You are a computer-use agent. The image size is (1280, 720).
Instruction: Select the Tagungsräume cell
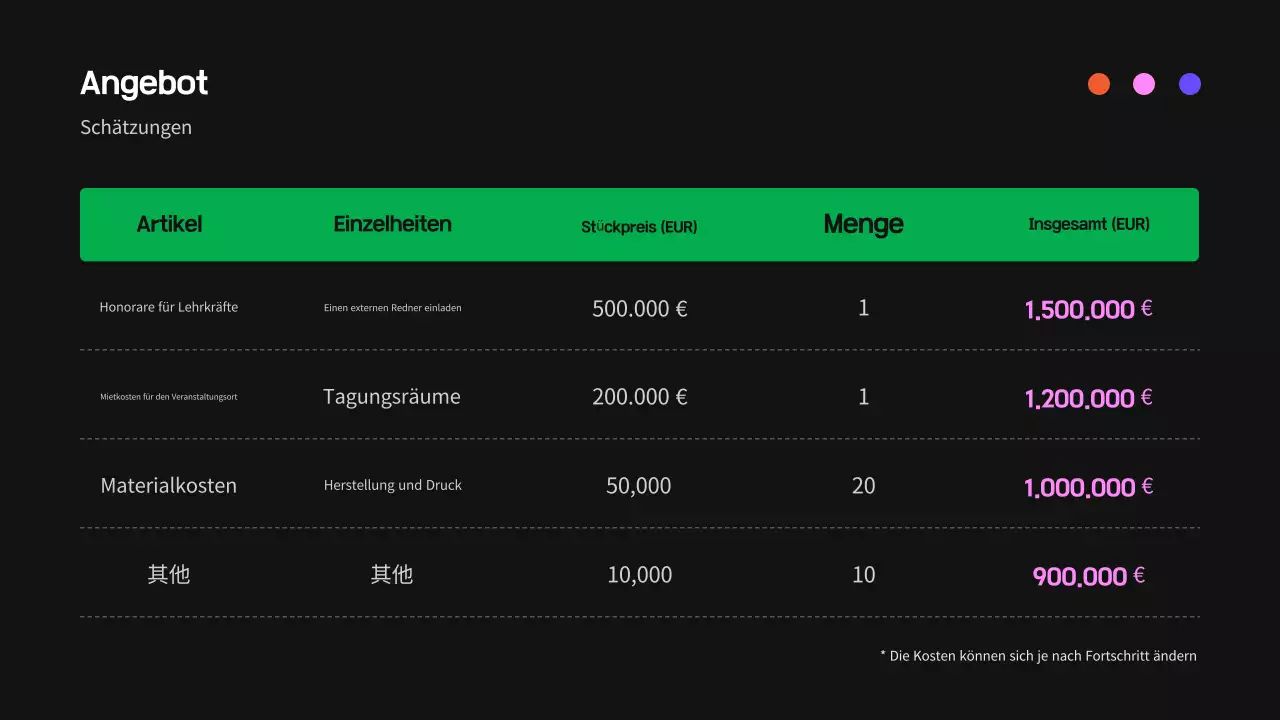click(392, 397)
